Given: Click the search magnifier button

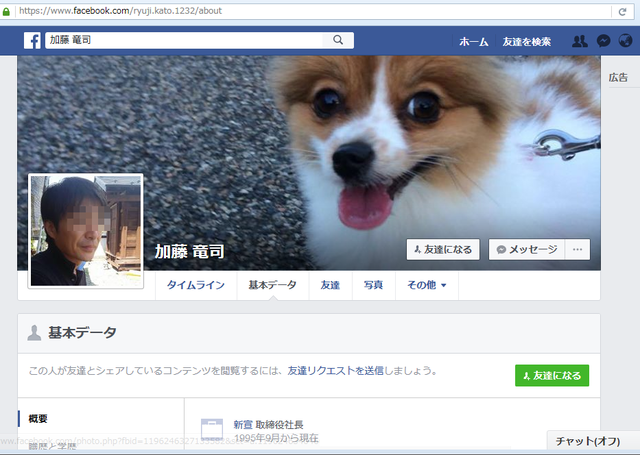Looking at the screenshot, I should click(338, 40).
